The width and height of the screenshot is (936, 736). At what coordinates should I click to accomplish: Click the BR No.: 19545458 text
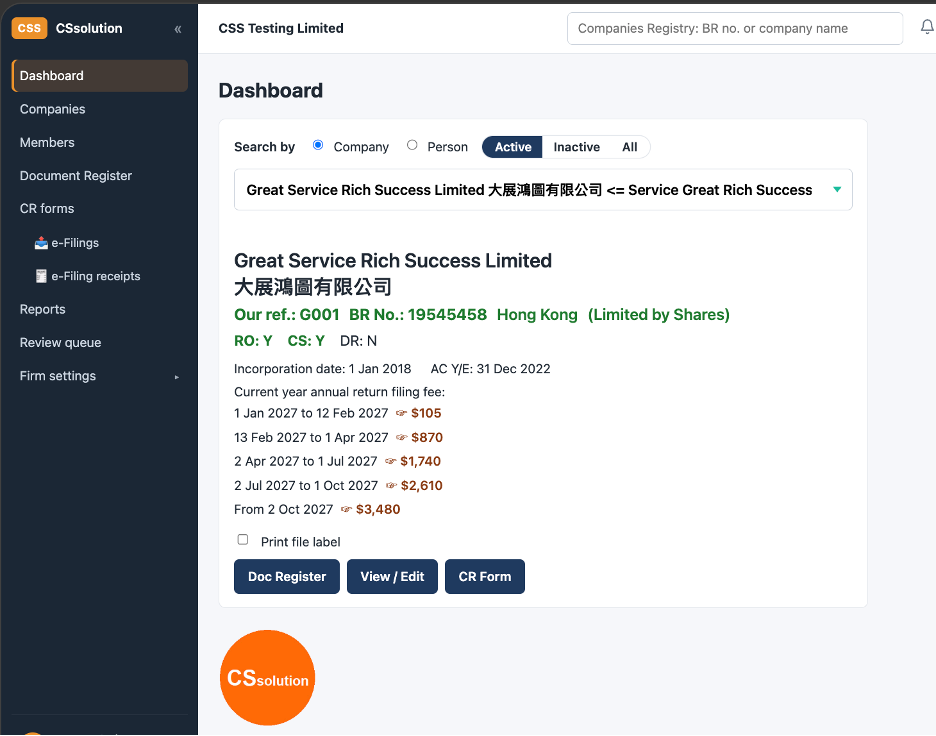[418, 315]
